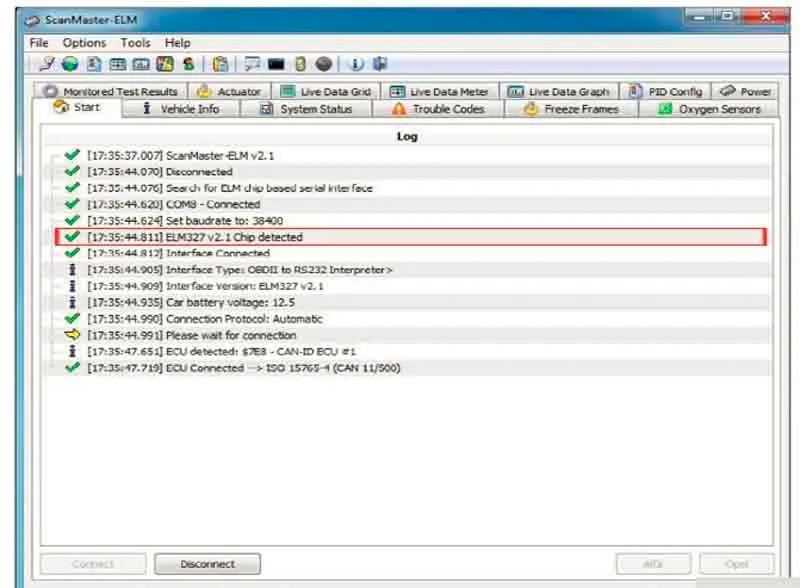Click the blue info toolbar icon

tap(356, 64)
